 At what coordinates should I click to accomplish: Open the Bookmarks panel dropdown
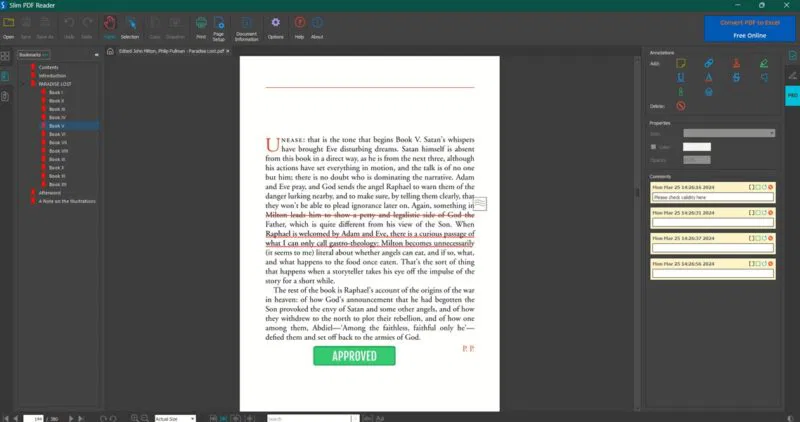34,55
